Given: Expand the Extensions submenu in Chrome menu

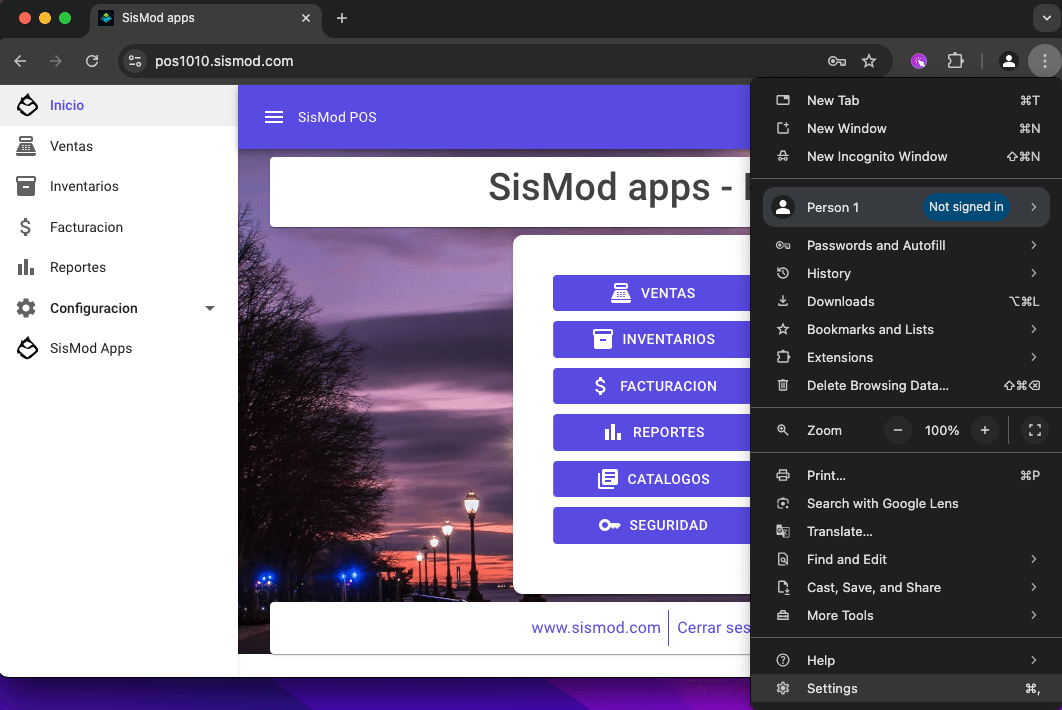Looking at the screenshot, I should pos(1034,357).
